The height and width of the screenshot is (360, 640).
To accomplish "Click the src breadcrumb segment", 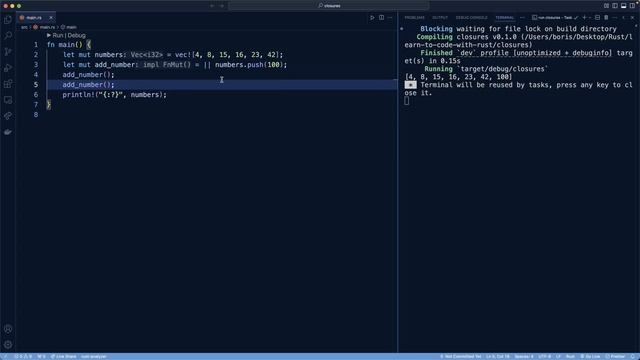I will tap(24, 27).
